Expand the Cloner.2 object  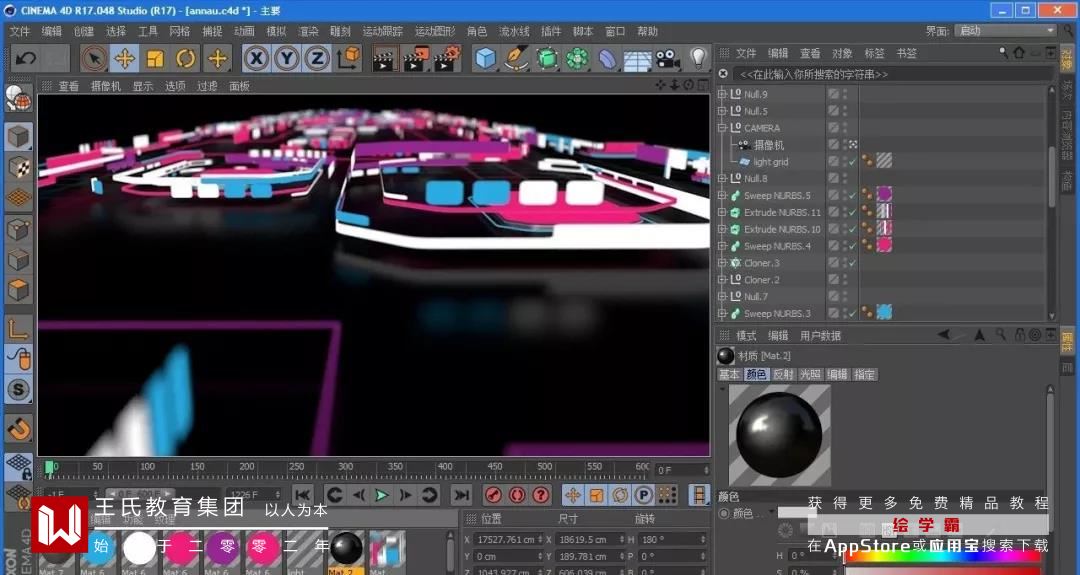tap(722, 280)
